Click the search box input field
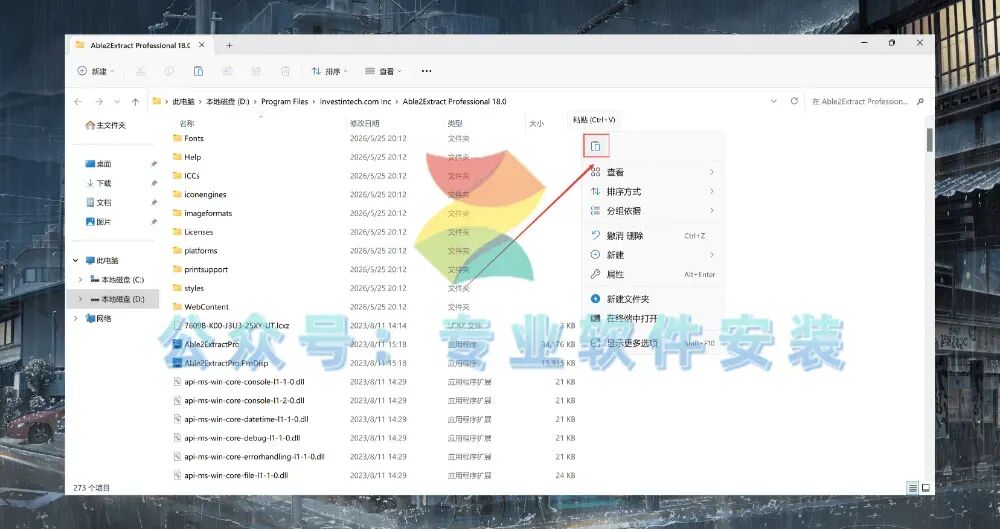 (x=859, y=101)
